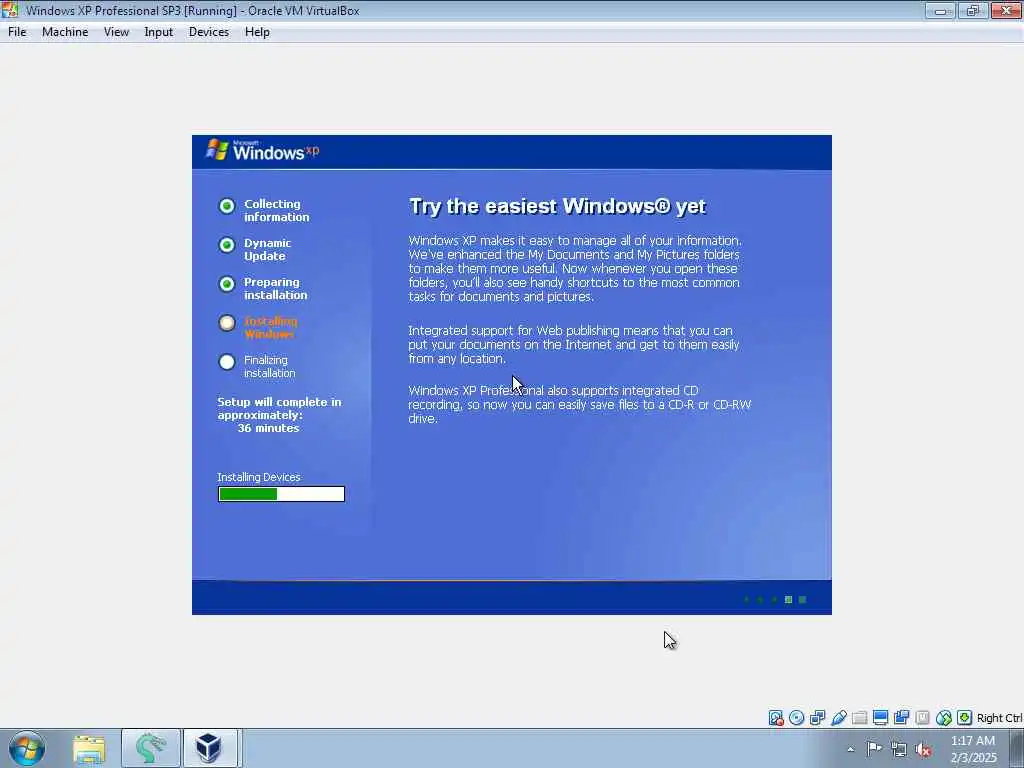Click the video capture indicator
1024x768 pixels.
point(902,718)
